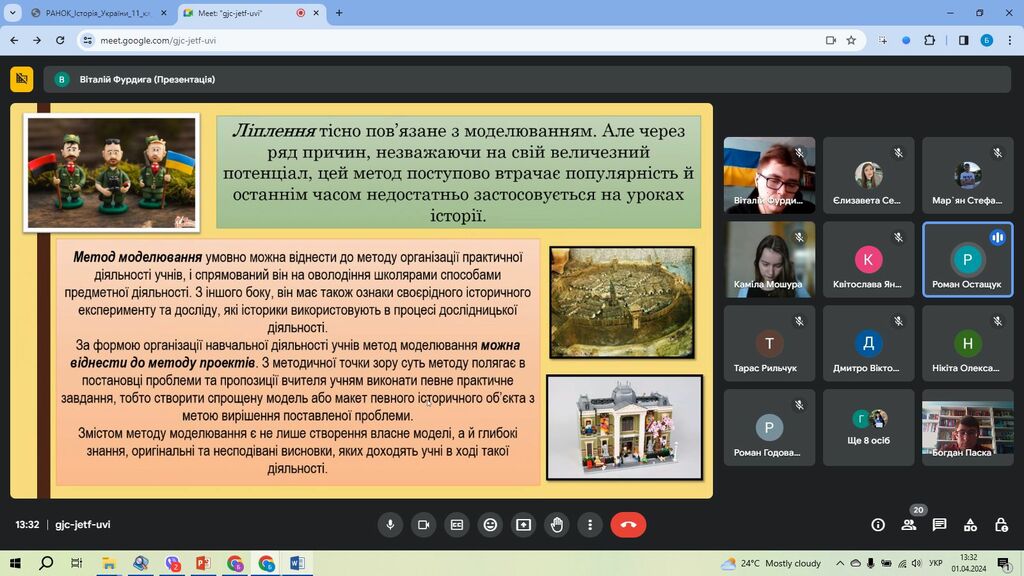
Task: Leave the call with red hang-up button
Action: tap(628, 524)
